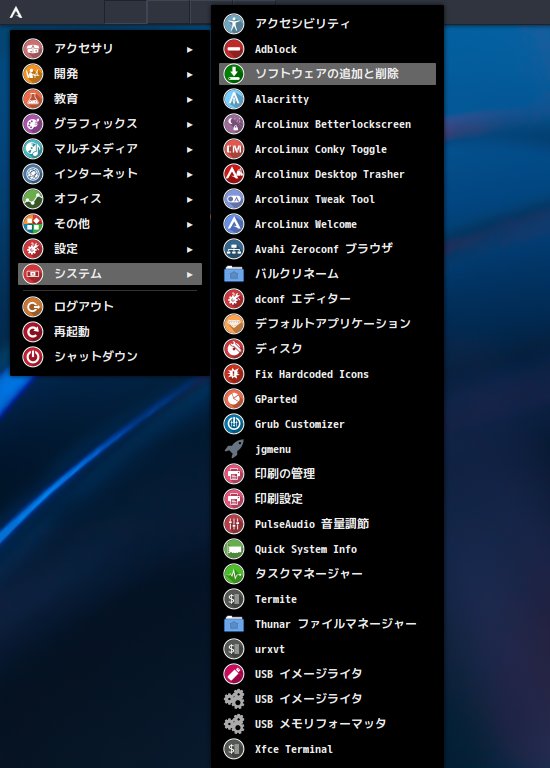
Task: Click ArcoLinux Betterlockscreen icon
Action: (x=234, y=124)
